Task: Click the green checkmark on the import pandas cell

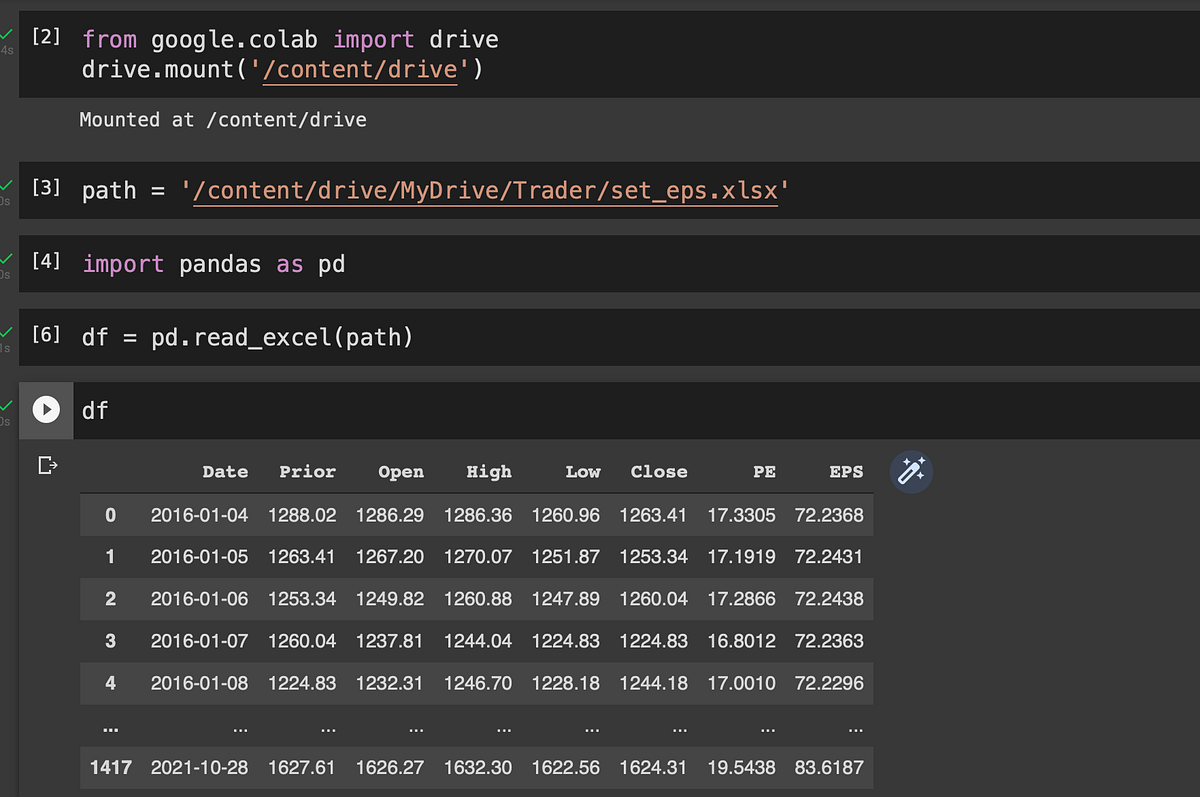Action: [7, 258]
